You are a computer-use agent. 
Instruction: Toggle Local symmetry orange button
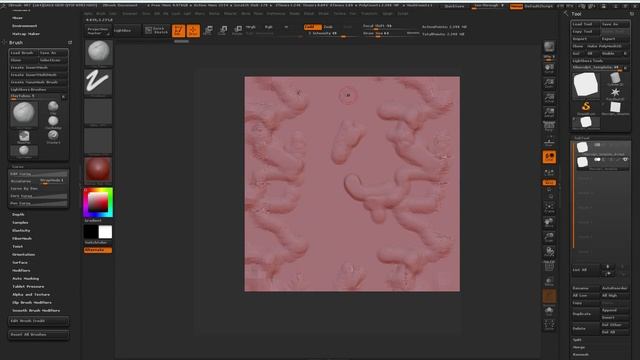click(549, 157)
